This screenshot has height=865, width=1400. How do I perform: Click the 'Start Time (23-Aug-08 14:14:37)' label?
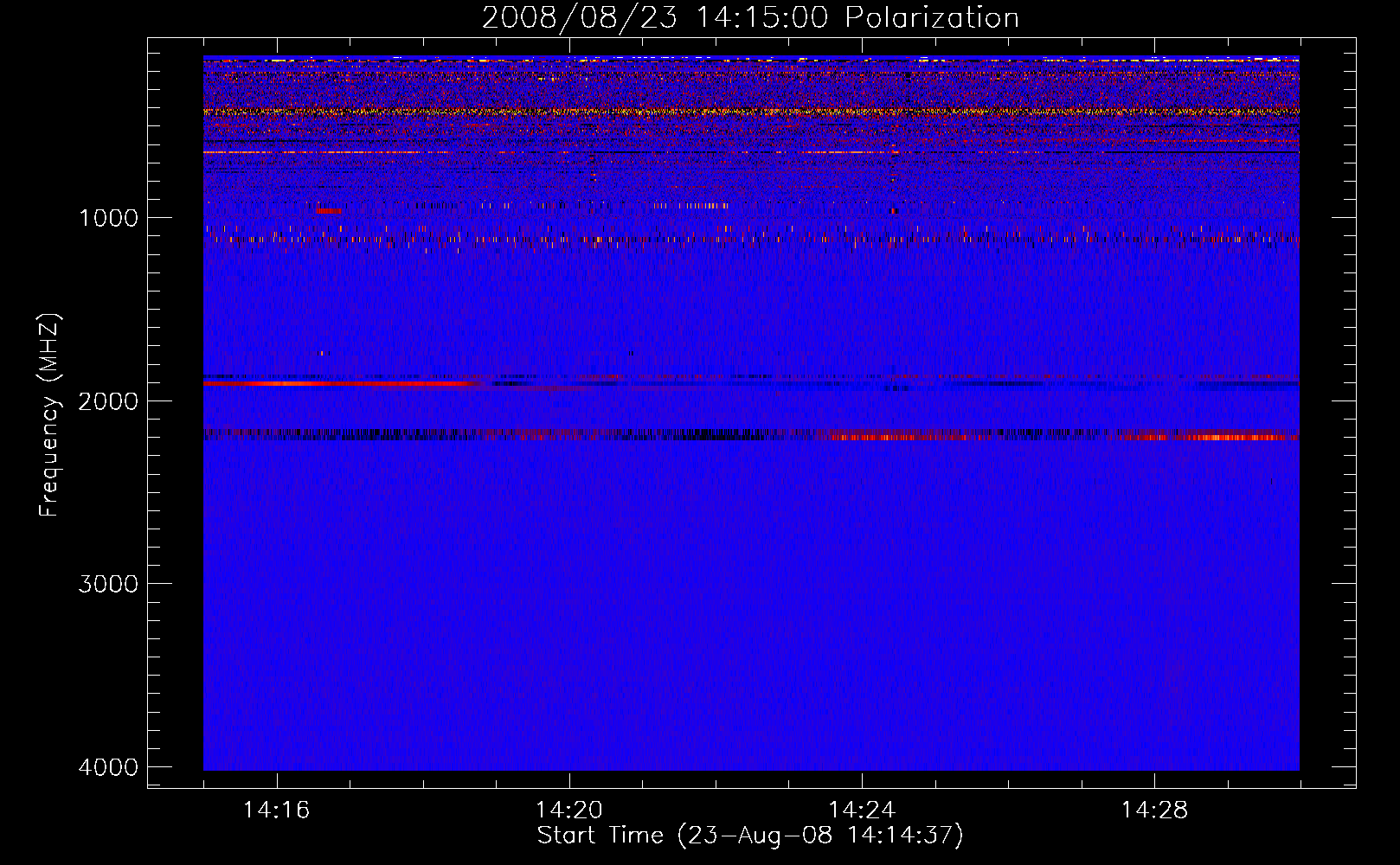[x=750, y=836]
